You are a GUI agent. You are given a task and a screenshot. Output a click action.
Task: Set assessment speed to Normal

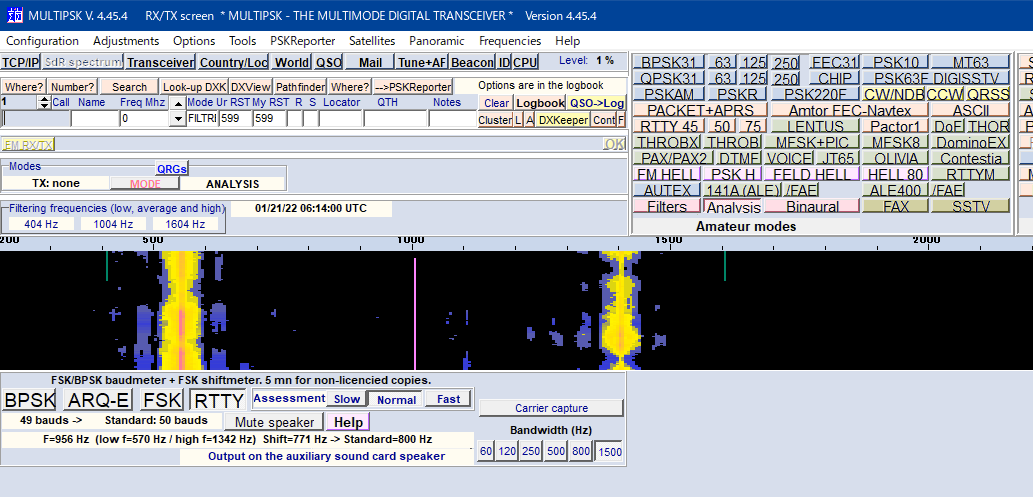[396, 399]
